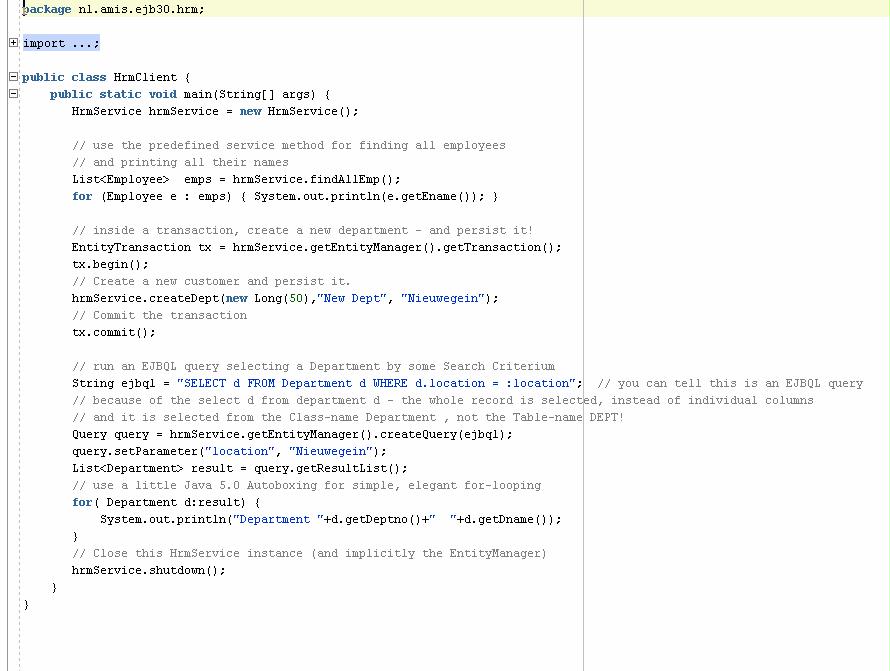Collapse the main method fold
Image resolution: width=890 pixels, height=671 pixels.
click(13, 94)
